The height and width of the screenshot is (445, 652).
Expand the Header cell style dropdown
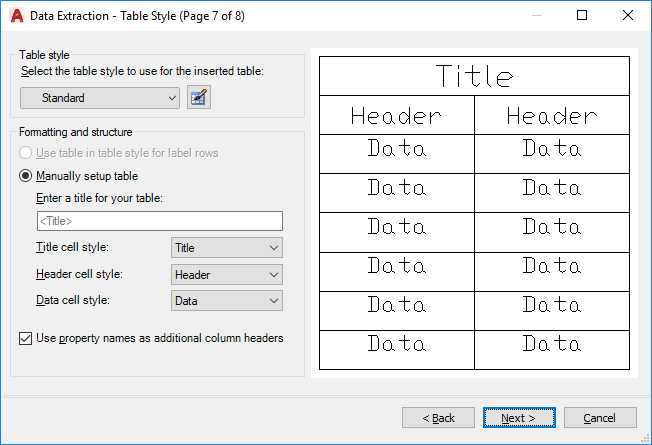click(x=227, y=274)
